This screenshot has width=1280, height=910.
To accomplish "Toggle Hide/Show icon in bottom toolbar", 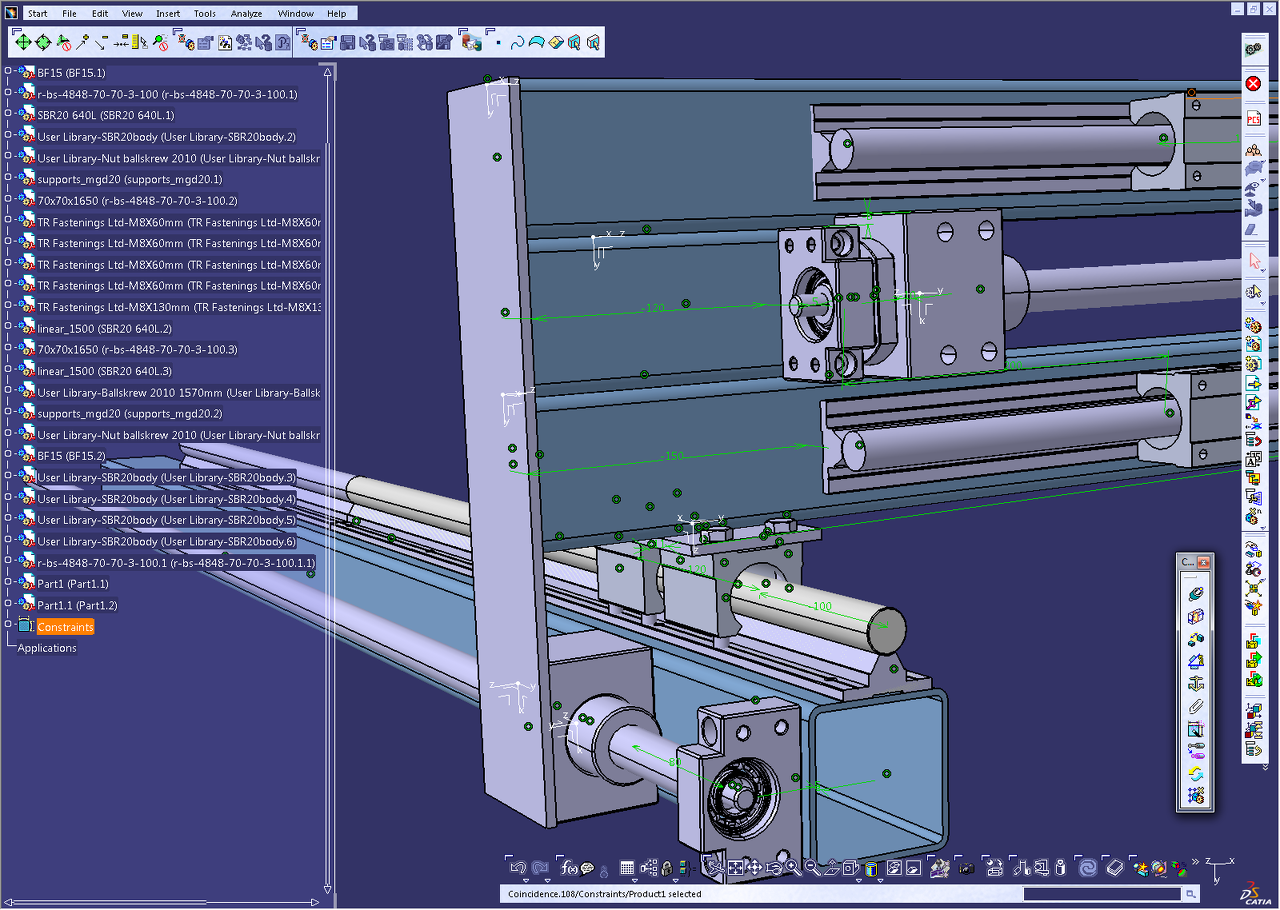I will pyautogui.click(x=893, y=867).
